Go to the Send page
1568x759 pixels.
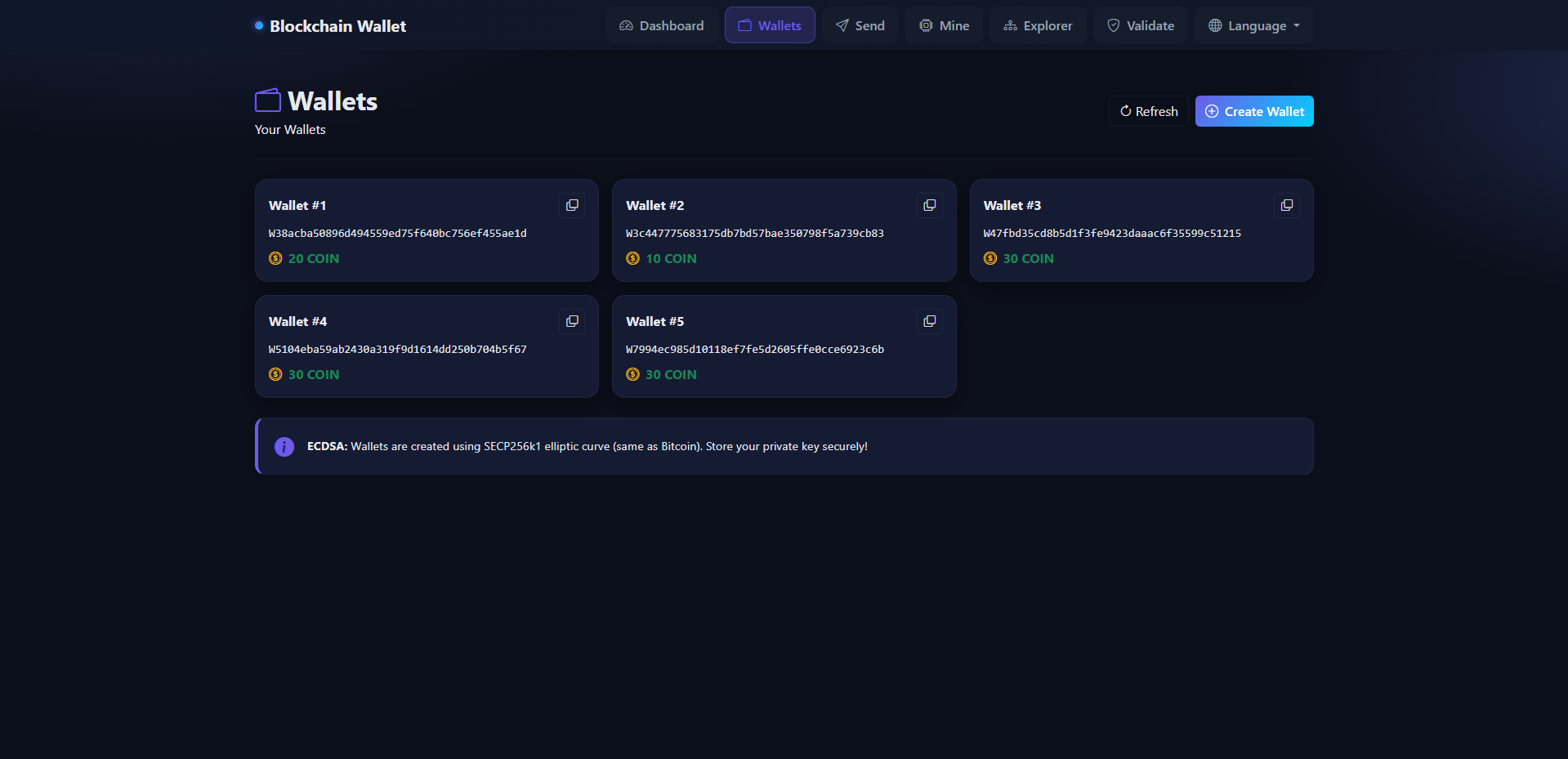[860, 25]
